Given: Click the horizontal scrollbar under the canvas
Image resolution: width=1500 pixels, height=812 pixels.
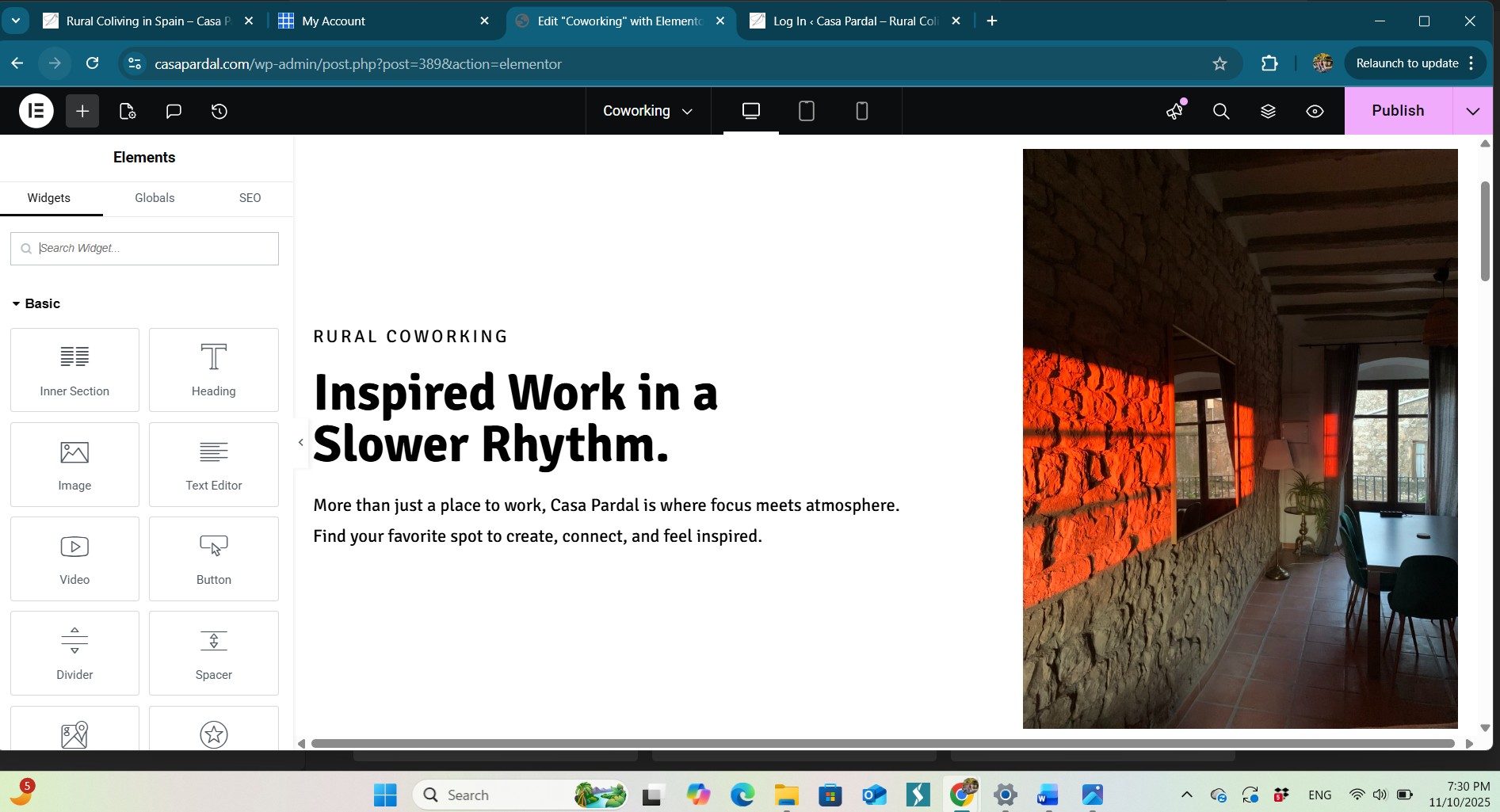Looking at the screenshot, I should tap(882, 743).
